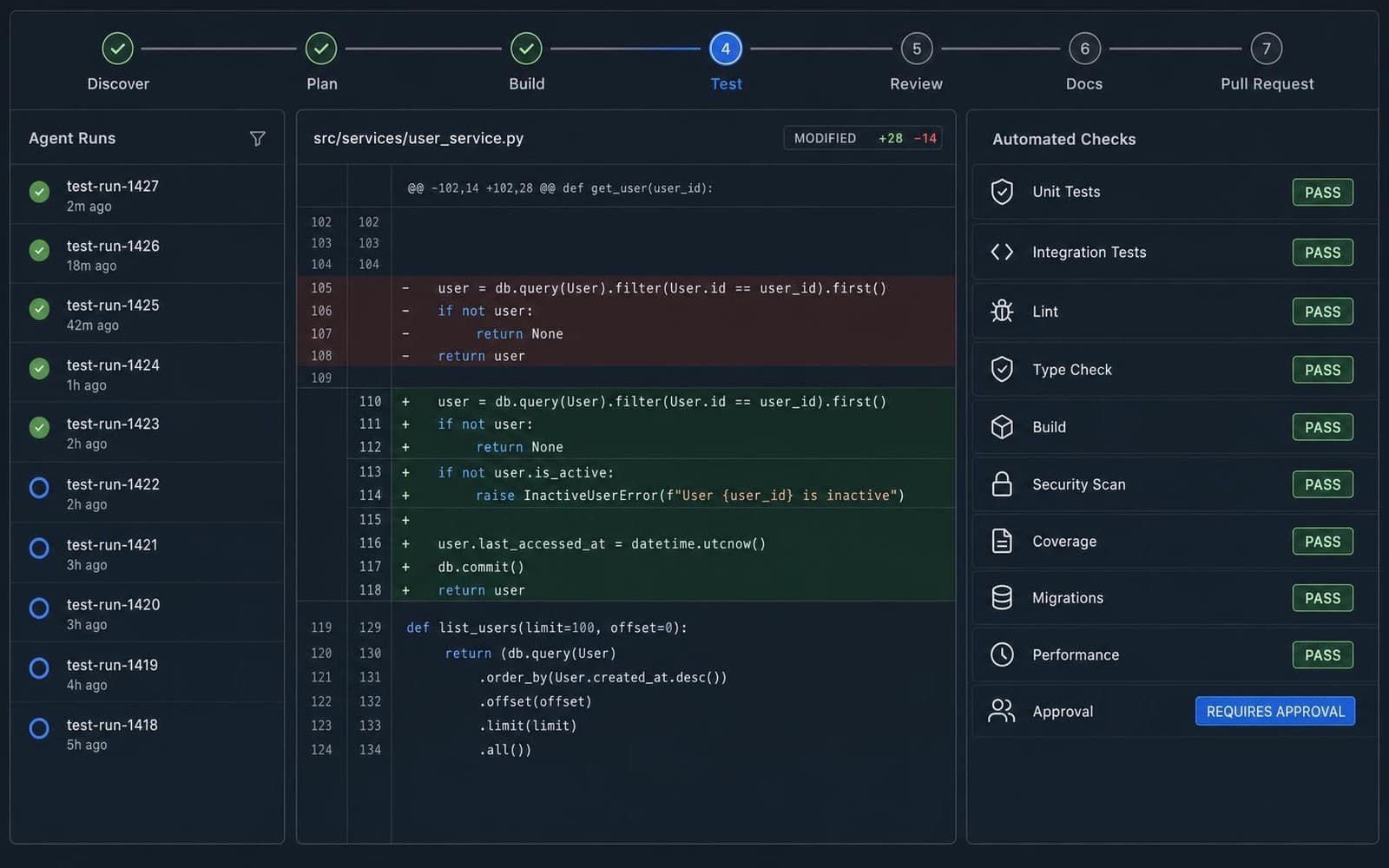Viewport: 1389px width, 868px height.
Task: Click green check icon of test-run-1427
Action: coord(39,192)
